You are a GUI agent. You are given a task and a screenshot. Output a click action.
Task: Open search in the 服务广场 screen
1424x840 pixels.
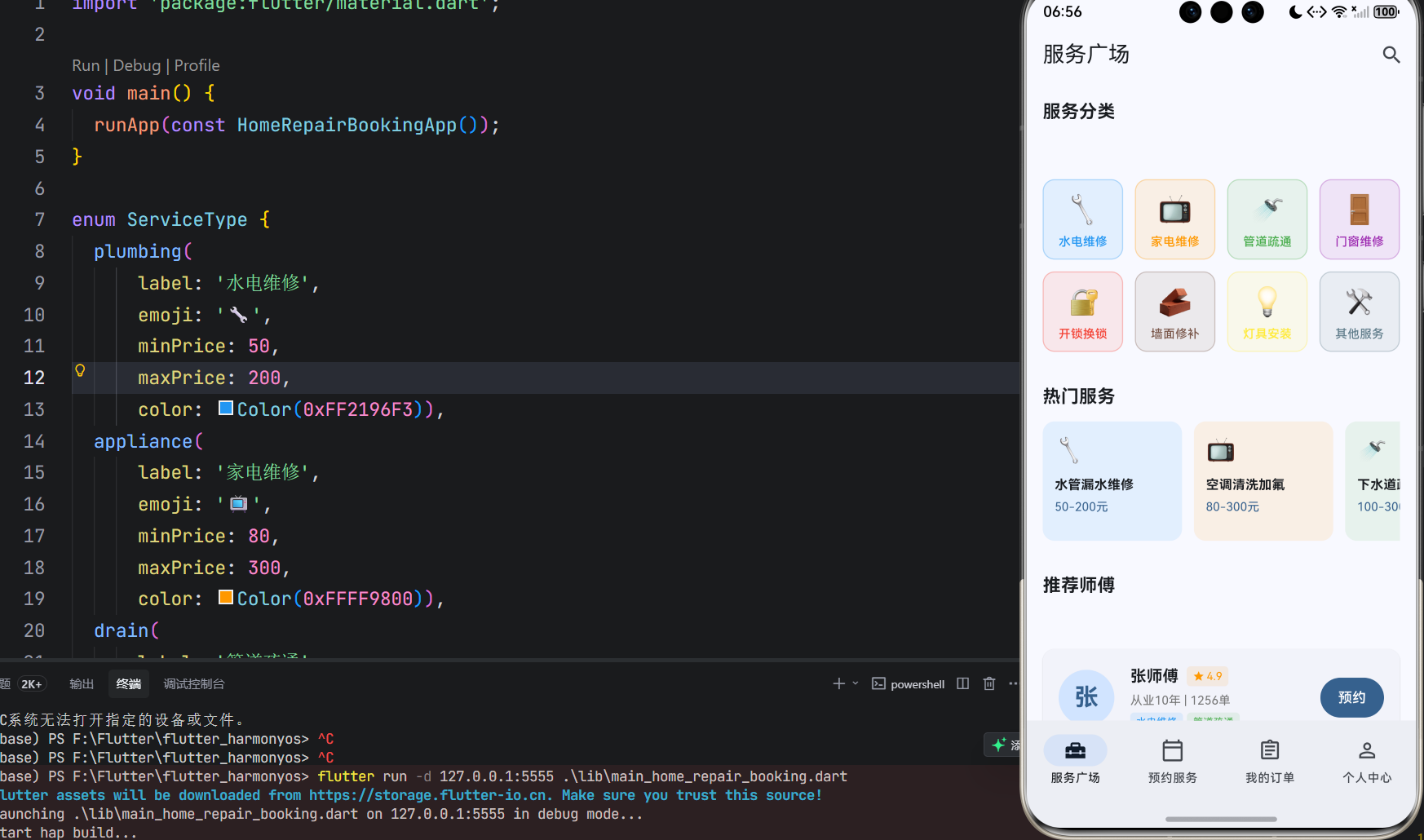coord(1391,54)
